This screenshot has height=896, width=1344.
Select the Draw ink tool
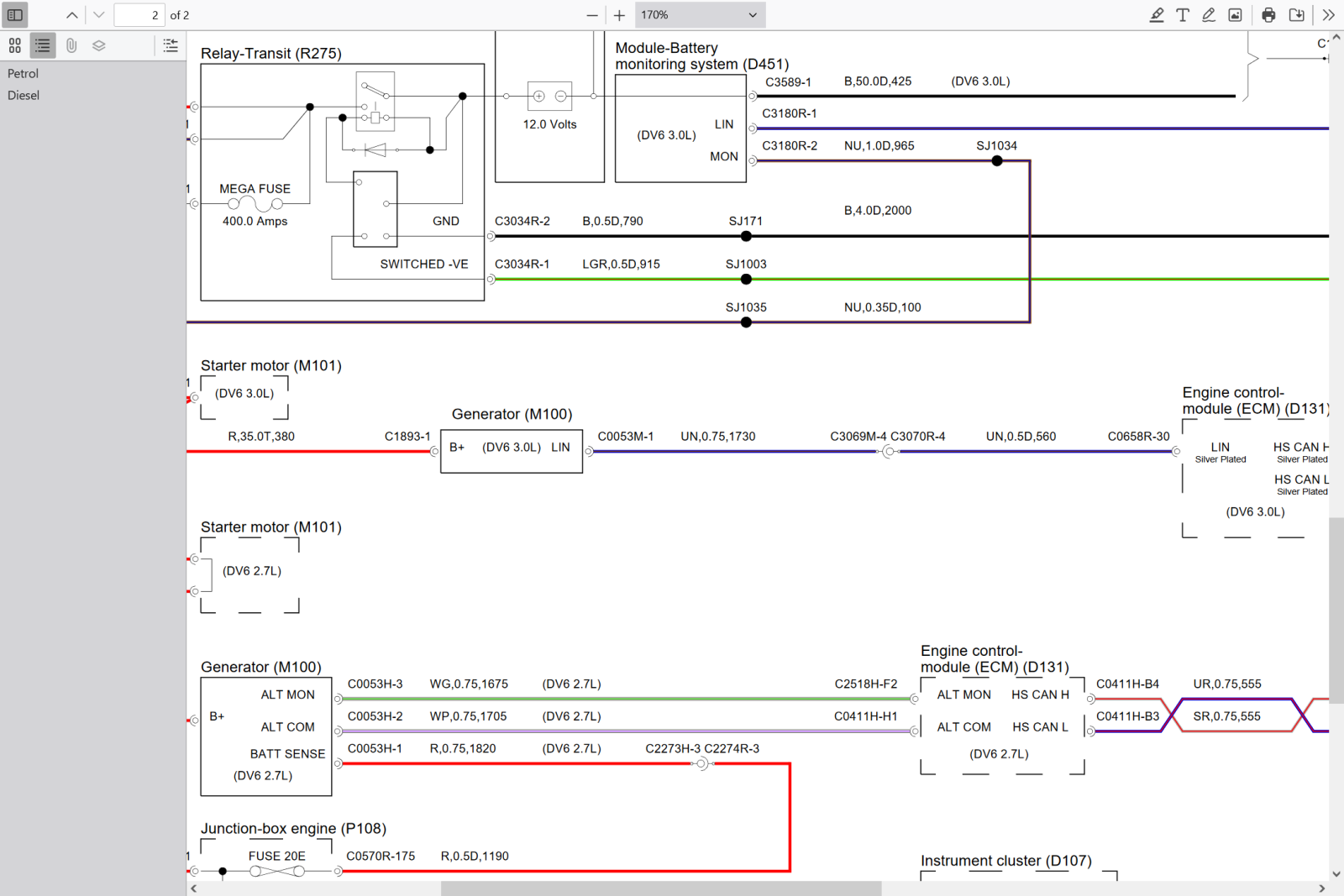click(x=1209, y=15)
